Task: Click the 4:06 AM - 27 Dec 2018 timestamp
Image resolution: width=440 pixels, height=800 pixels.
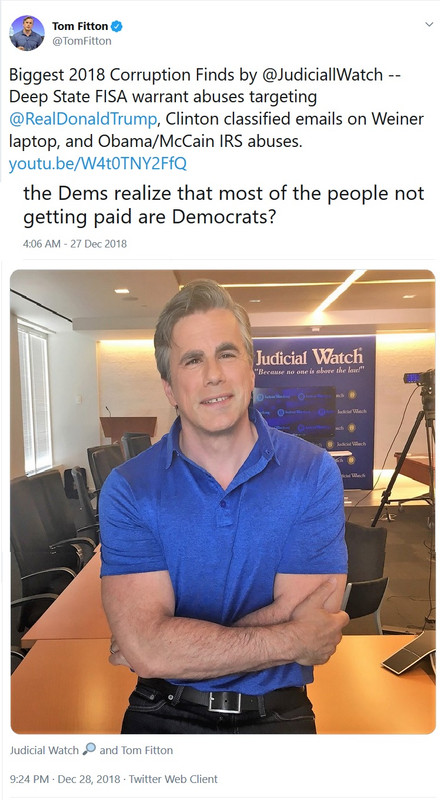Action: (75, 244)
